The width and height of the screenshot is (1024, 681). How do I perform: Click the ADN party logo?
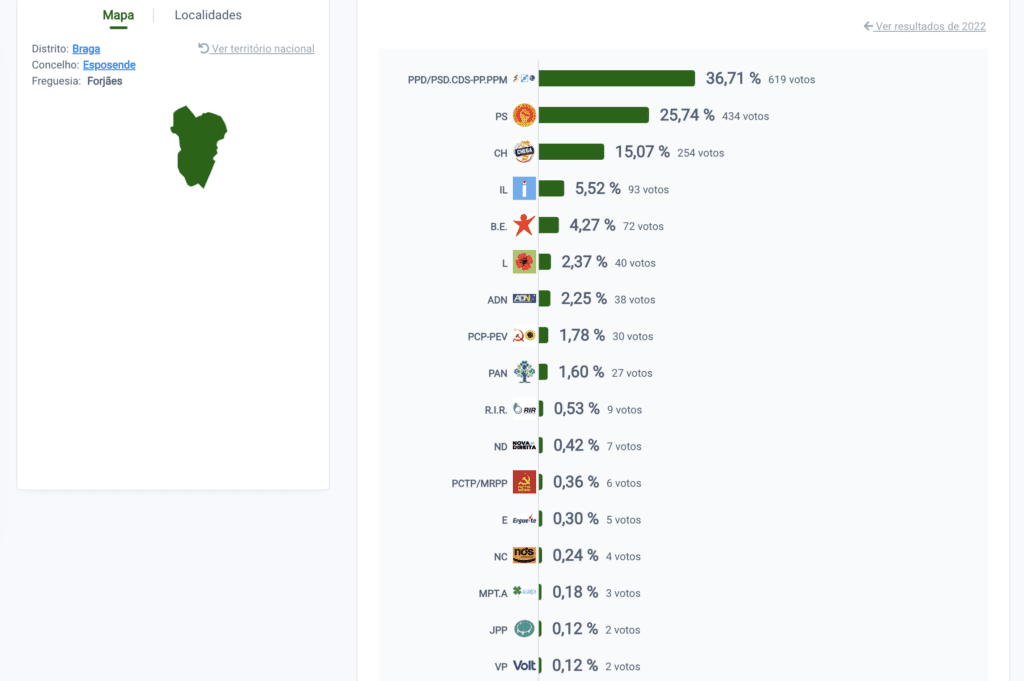[524, 298]
